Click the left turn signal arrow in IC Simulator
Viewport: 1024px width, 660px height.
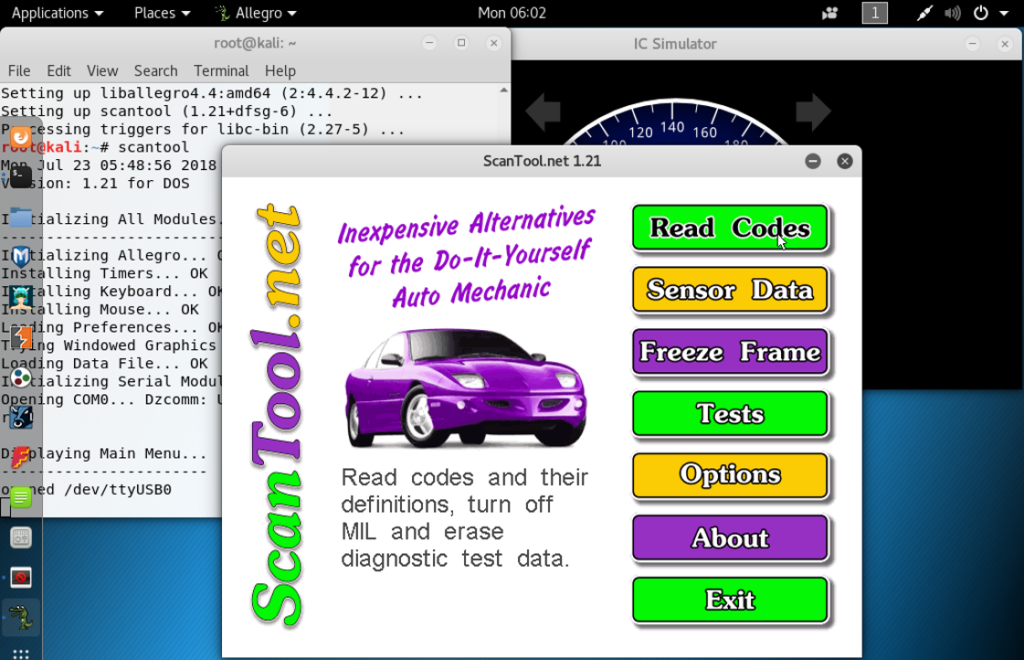[543, 112]
